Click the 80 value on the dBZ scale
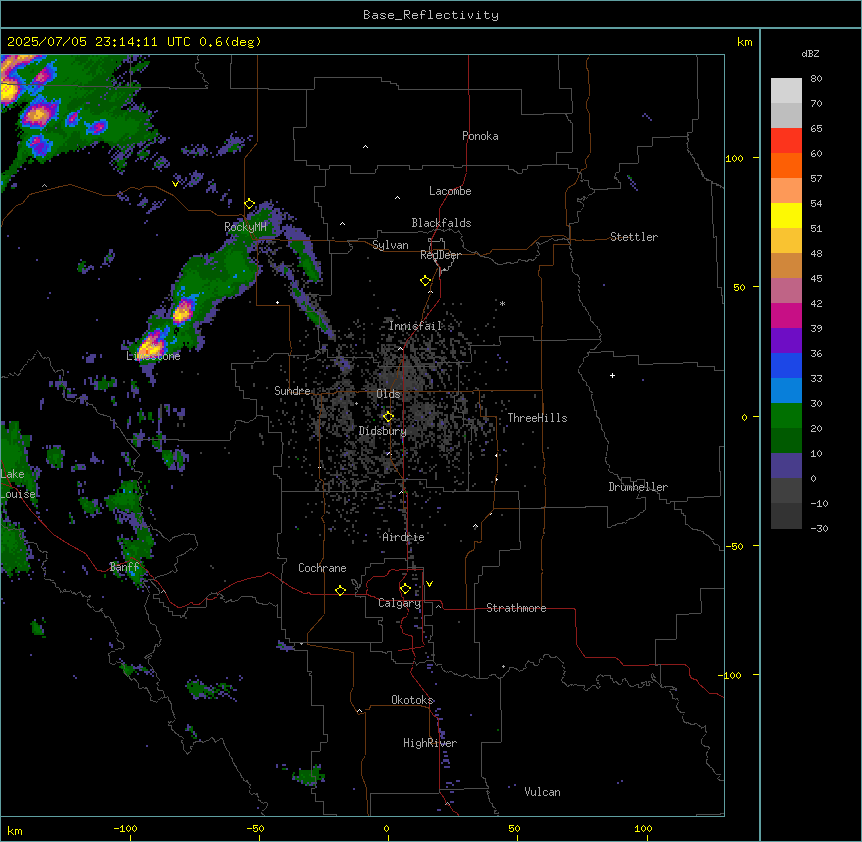Viewport: 862px width, 842px height. 816,79
